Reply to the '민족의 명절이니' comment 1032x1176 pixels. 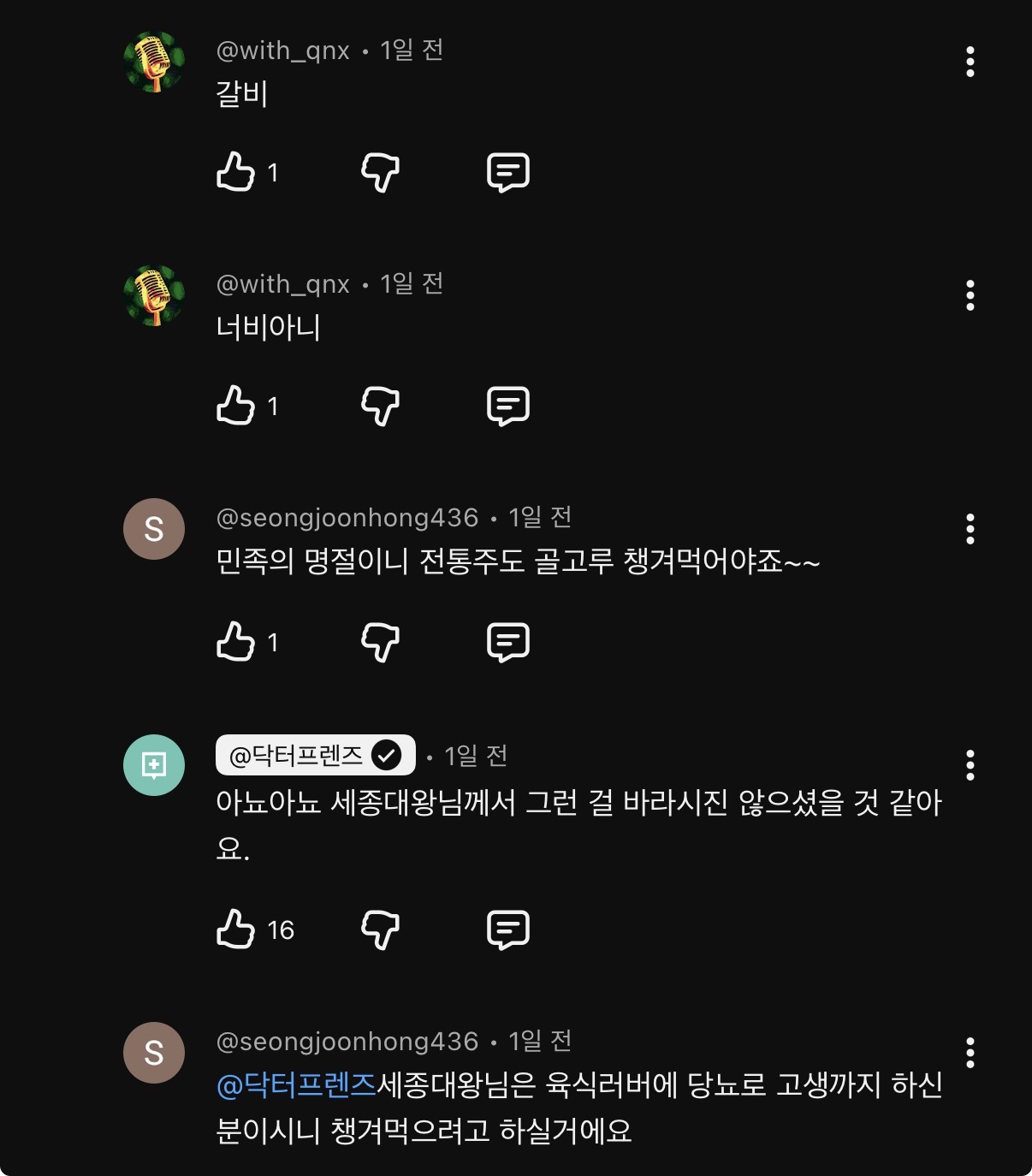pos(507,642)
